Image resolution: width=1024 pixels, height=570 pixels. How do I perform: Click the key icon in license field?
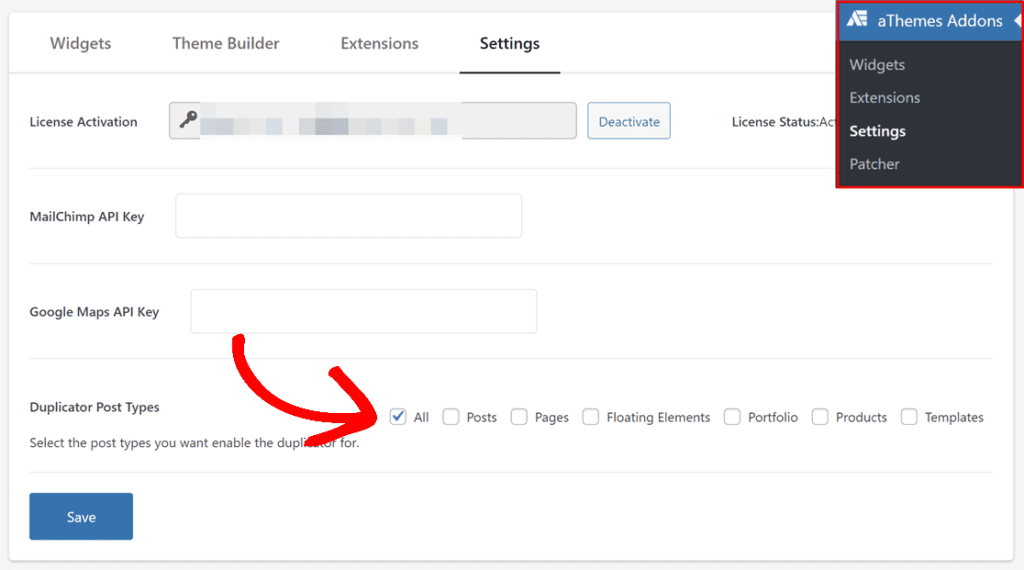[x=187, y=121]
